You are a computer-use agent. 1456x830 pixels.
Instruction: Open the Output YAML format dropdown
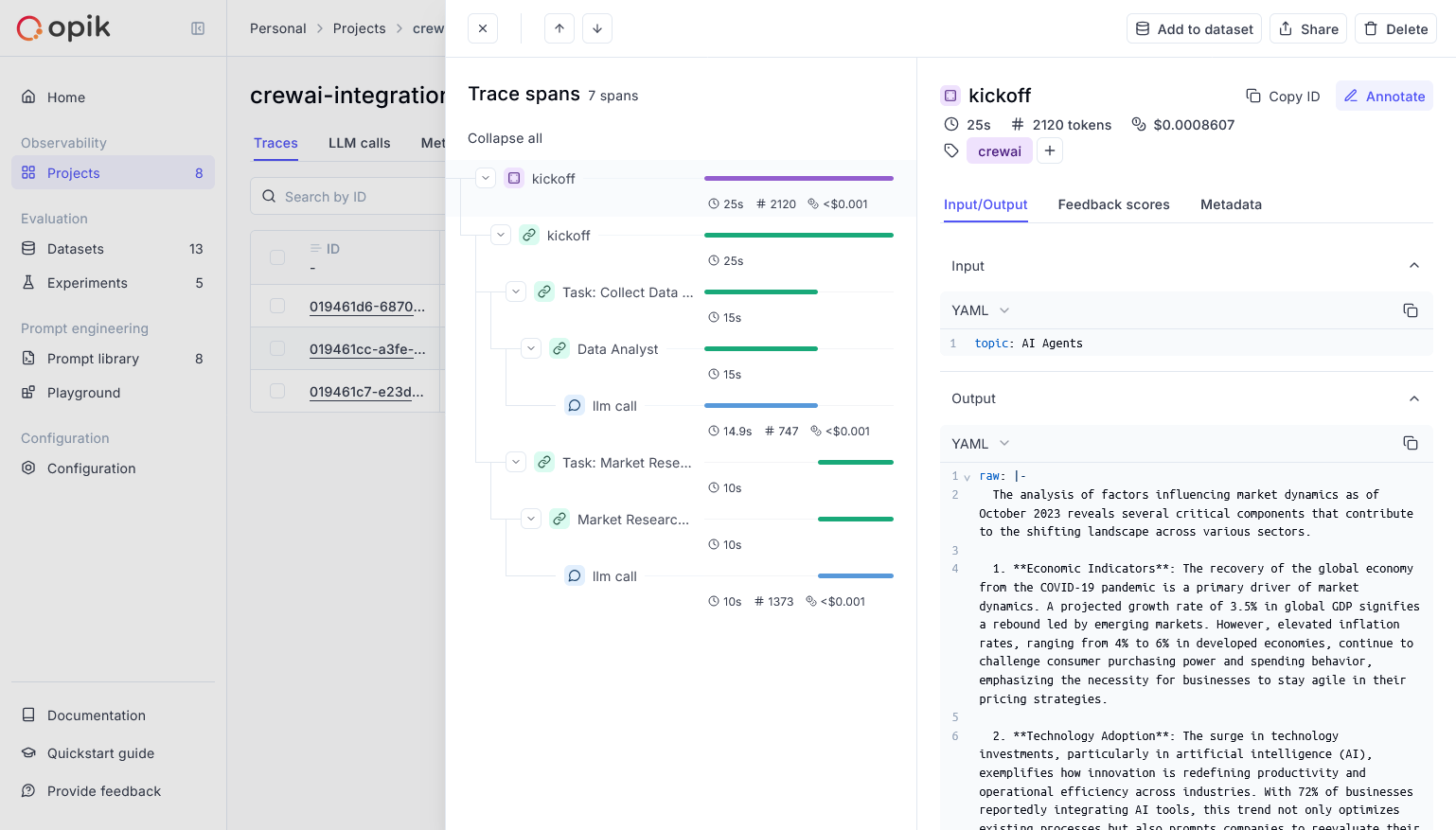(981, 444)
